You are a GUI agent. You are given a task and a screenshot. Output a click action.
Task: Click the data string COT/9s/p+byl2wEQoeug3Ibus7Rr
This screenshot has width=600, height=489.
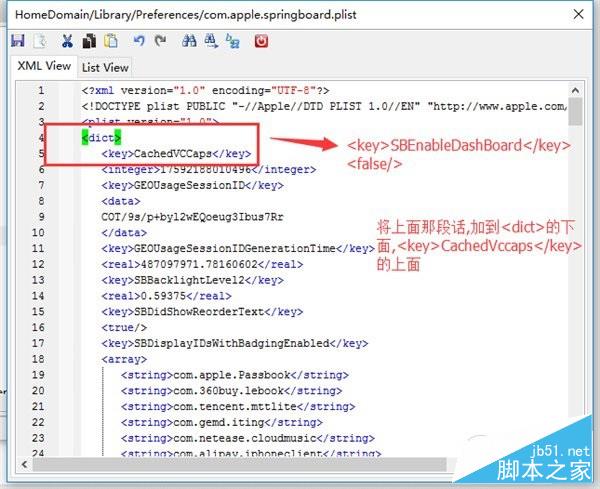click(192, 217)
